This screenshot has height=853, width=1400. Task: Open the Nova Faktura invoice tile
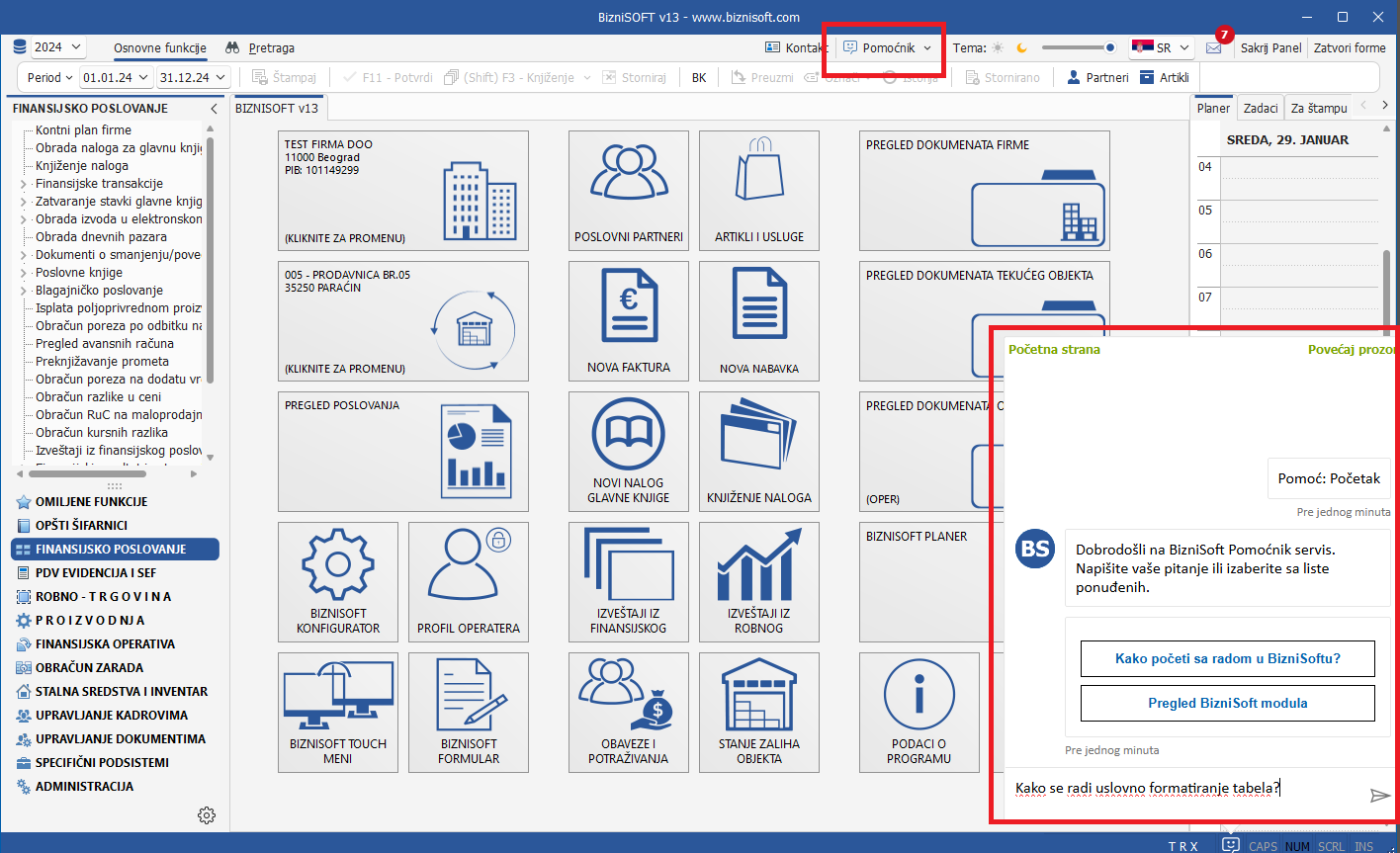629,320
